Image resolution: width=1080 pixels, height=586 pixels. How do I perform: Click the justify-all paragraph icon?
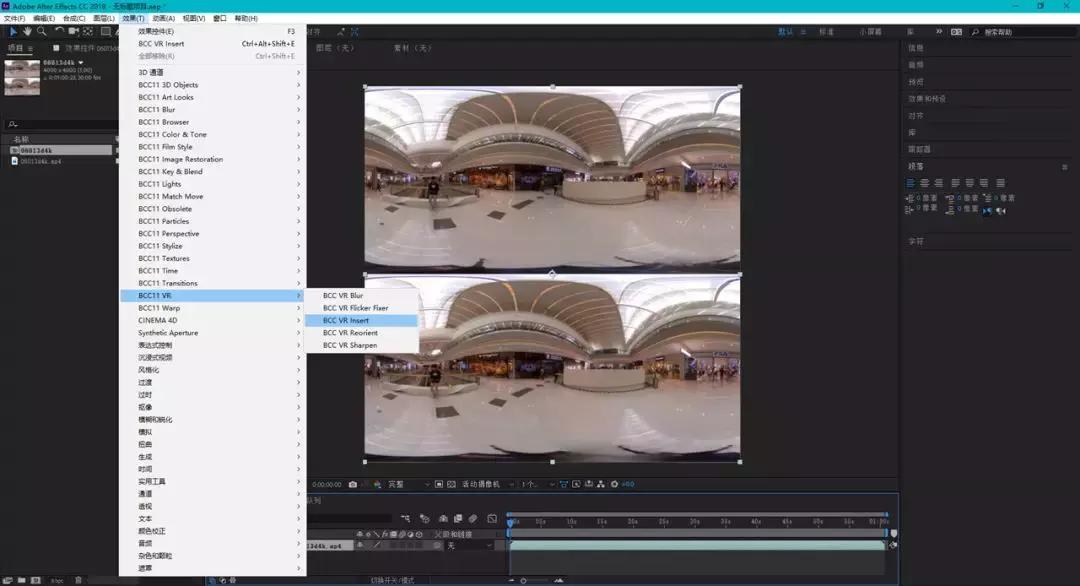(x=1000, y=183)
